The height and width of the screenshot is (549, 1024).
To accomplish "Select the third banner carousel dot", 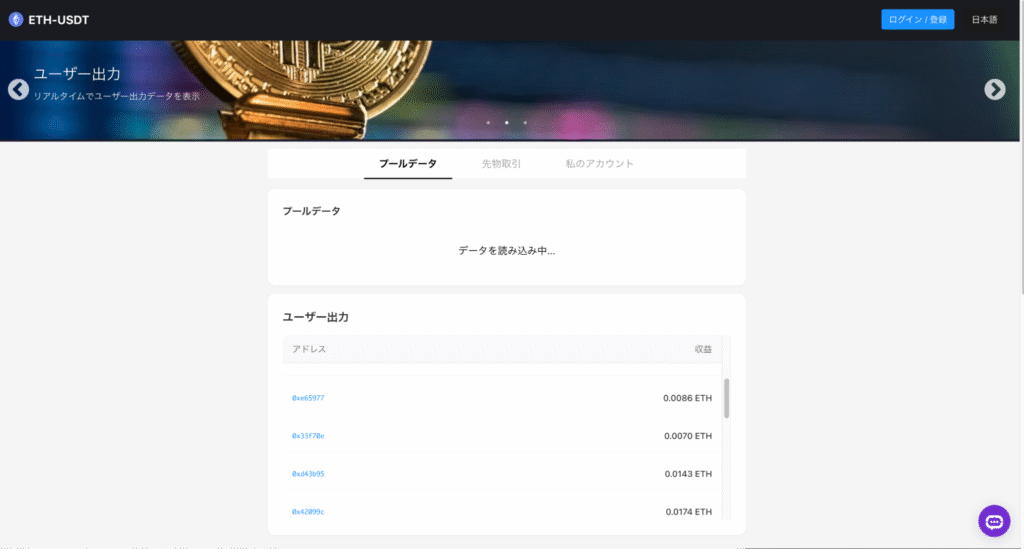I will pos(524,123).
